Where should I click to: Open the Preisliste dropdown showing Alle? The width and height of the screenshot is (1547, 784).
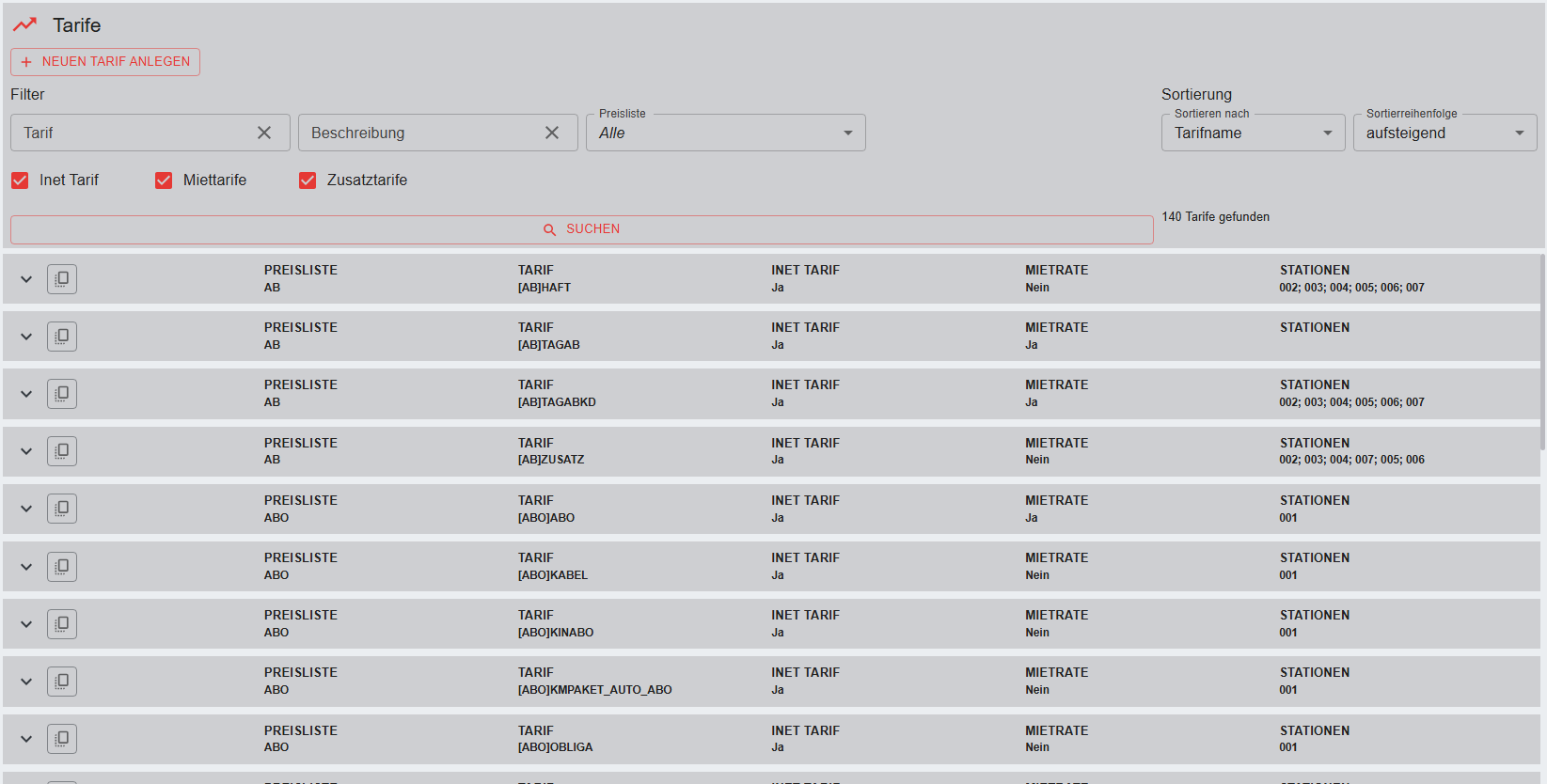click(725, 133)
